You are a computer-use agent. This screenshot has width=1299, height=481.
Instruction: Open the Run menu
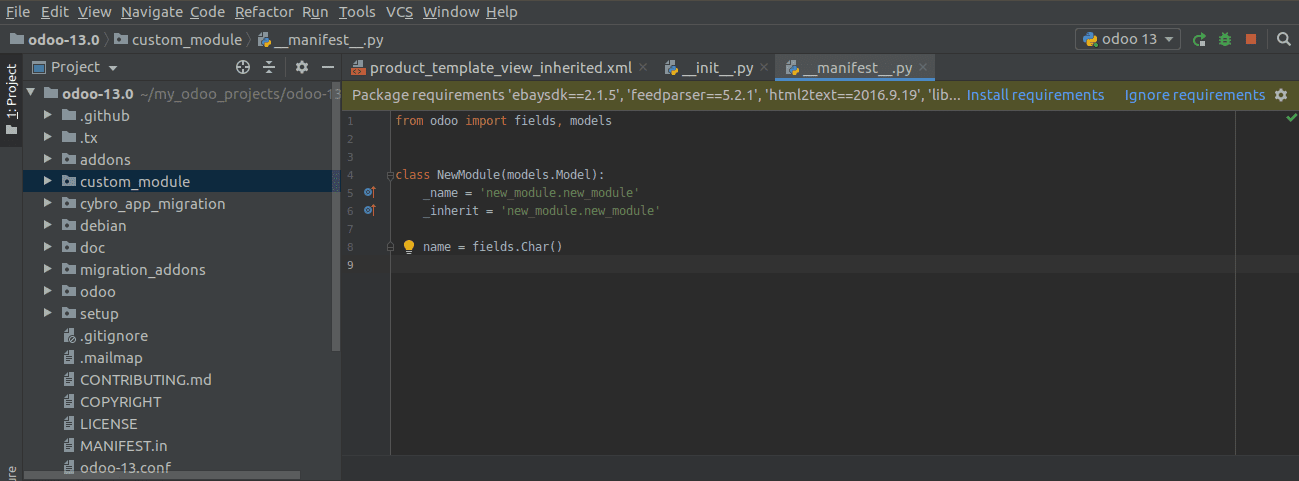(x=315, y=12)
